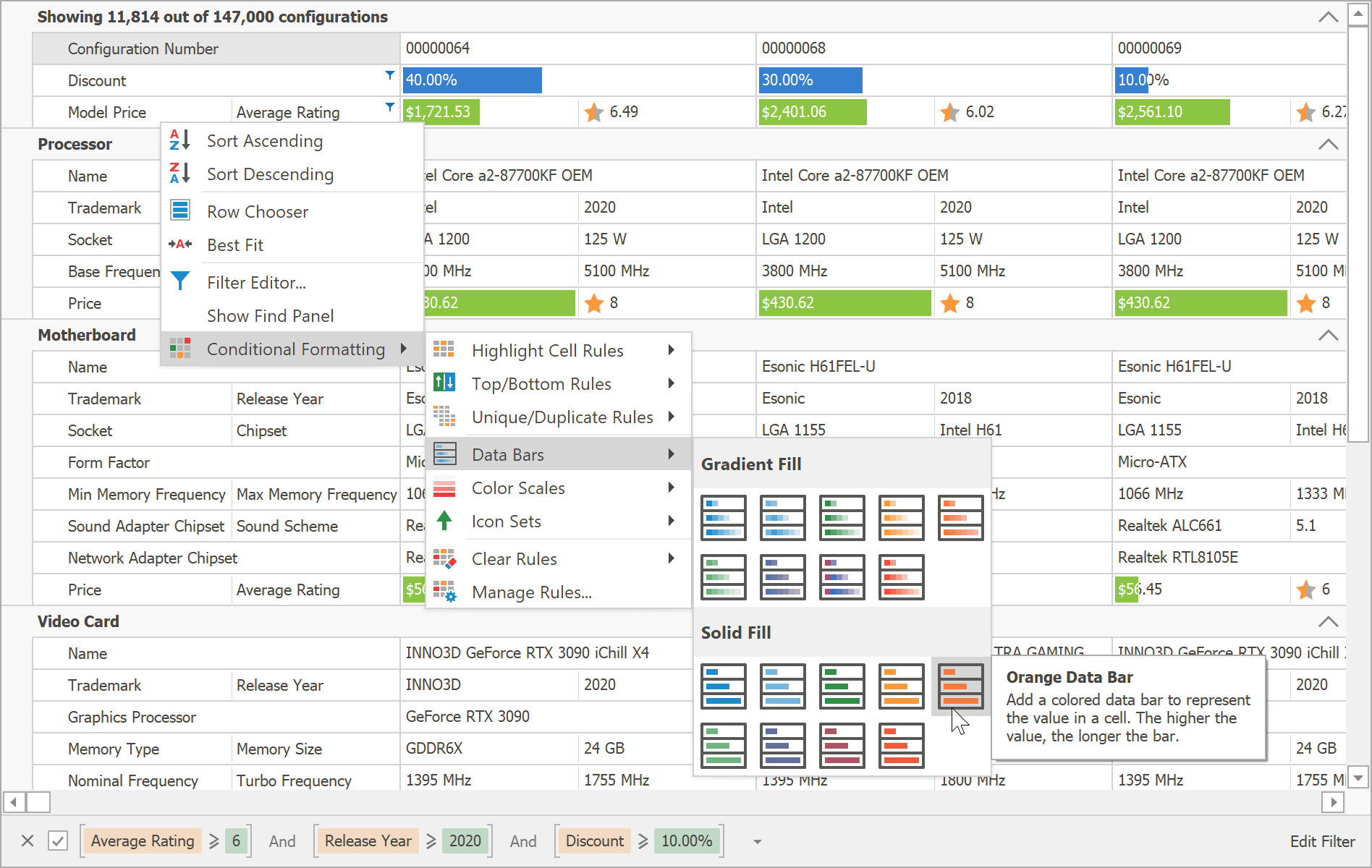Select Show Find Panel menu item

(270, 316)
